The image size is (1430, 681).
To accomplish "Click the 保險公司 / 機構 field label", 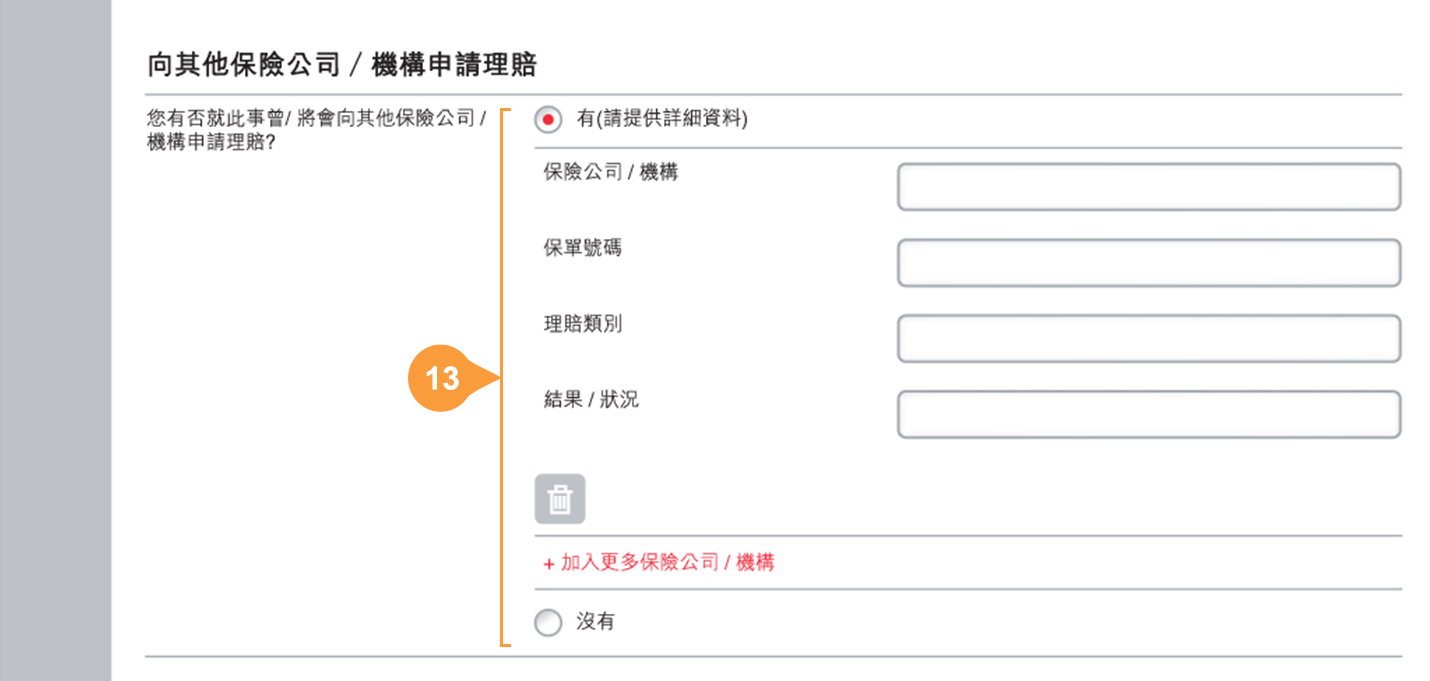I will (611, 172).
